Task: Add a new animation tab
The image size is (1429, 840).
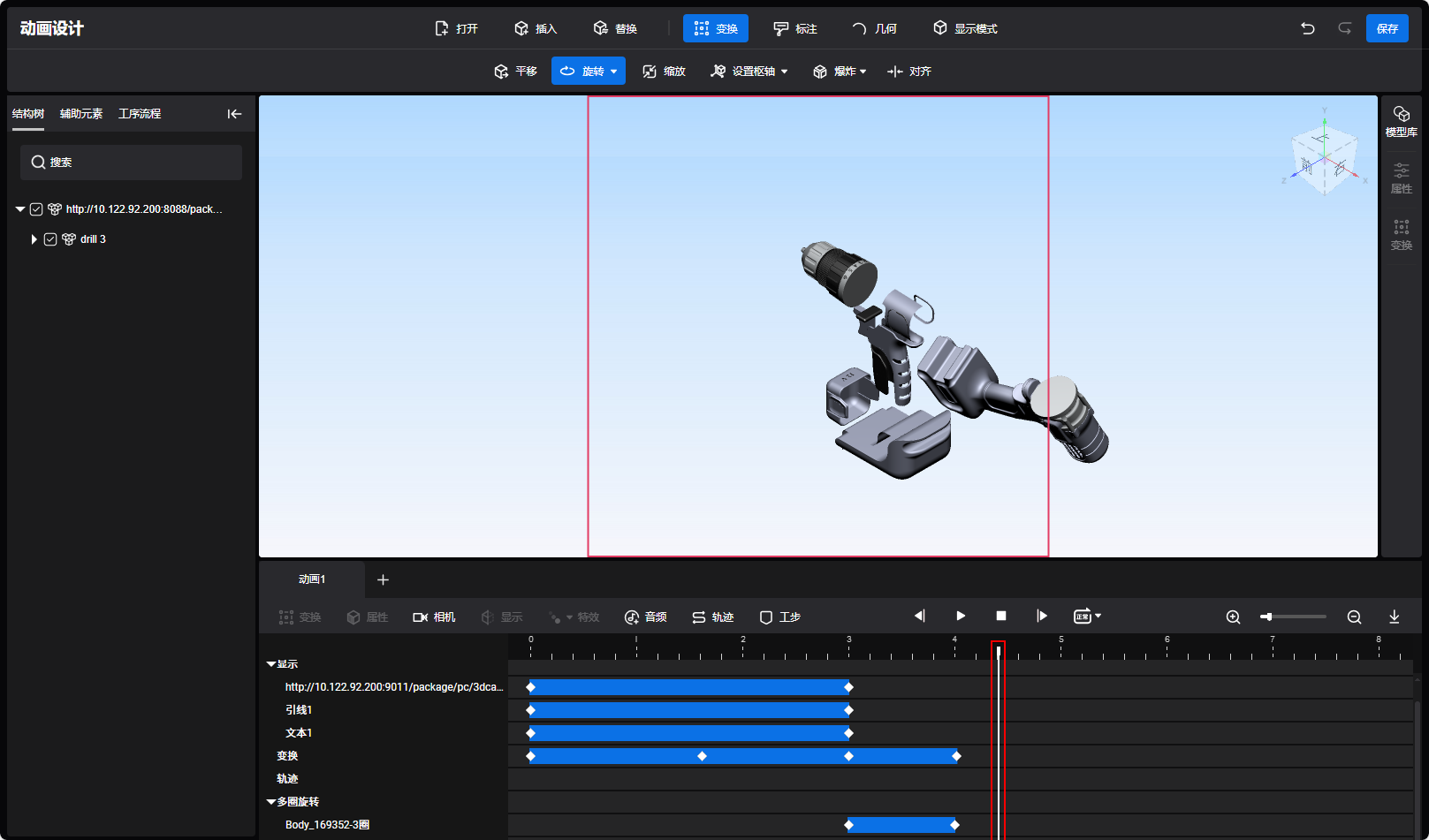Action: 383,579
